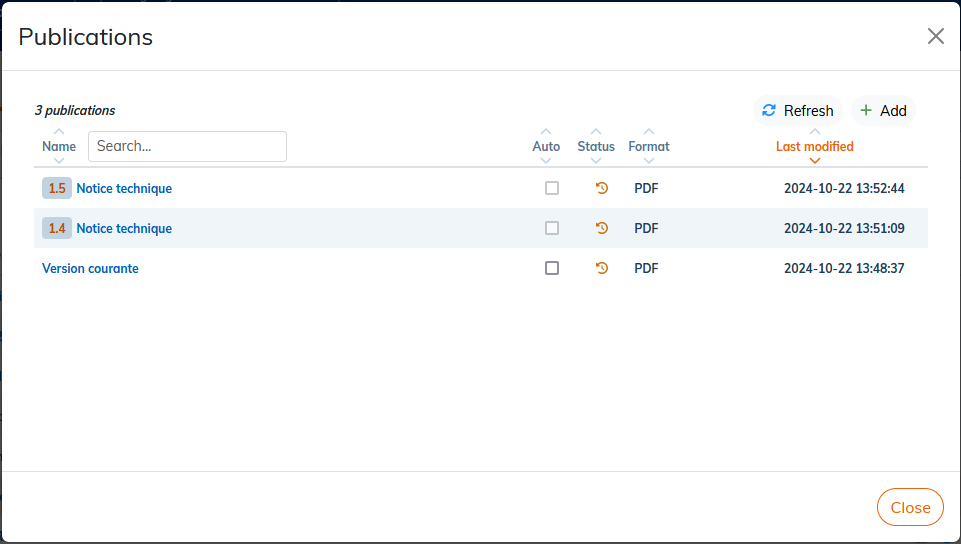Sort Format column ascending using up chevron
961x544 pixels.
(x=649, y=132)
